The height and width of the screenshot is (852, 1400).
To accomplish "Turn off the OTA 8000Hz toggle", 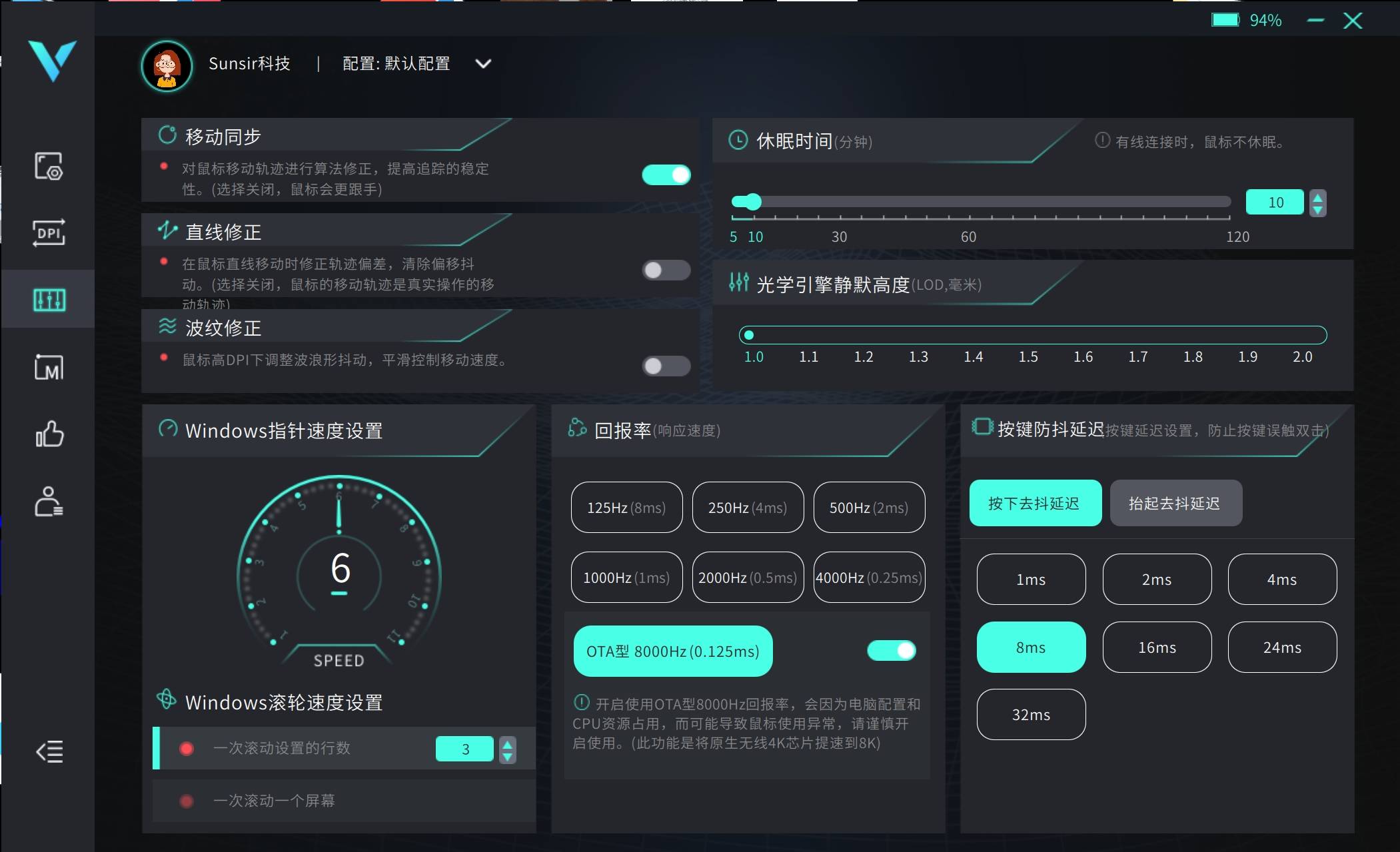I will click(x=891, y=651).
